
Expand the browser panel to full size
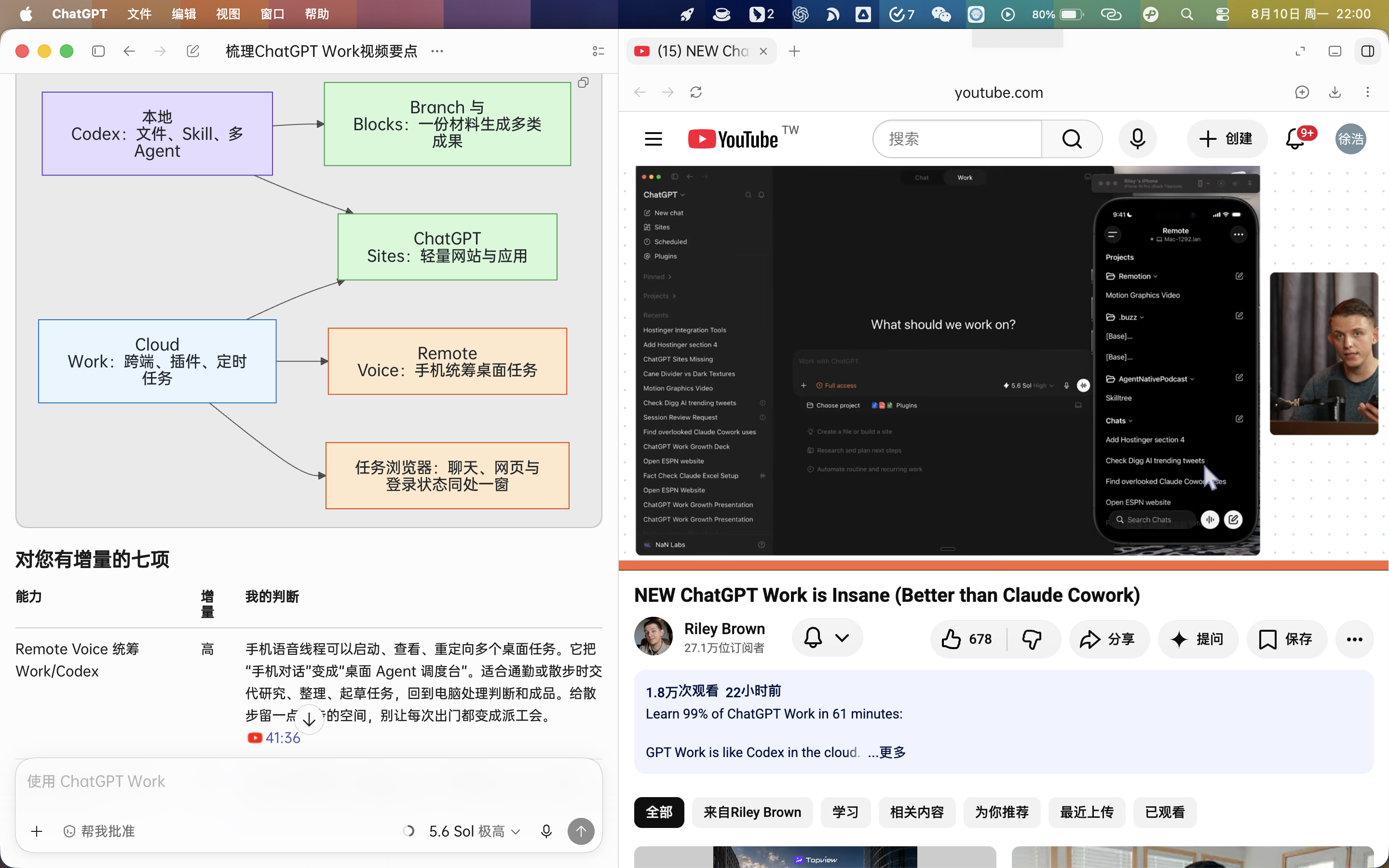(1301, 51)
